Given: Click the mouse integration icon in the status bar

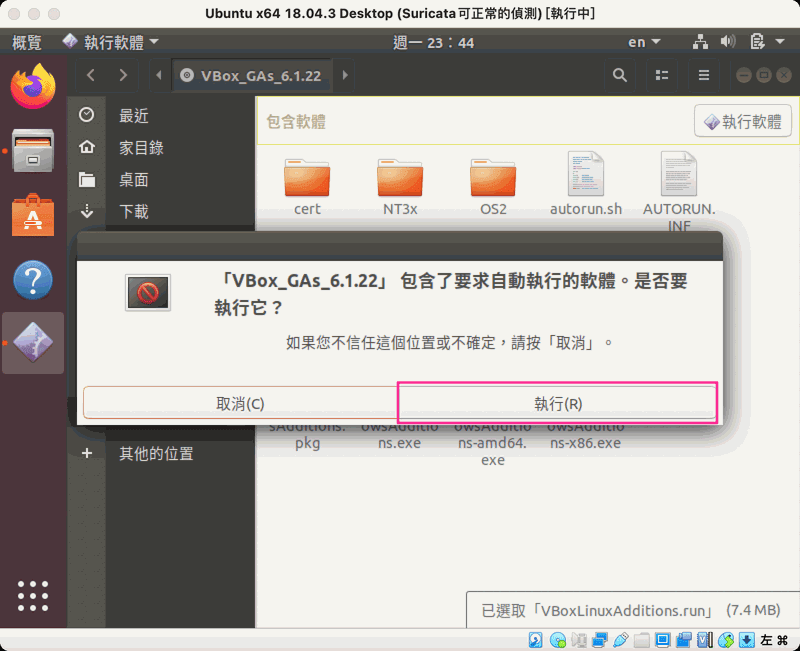Looking at the screenshot, I should [x=726, y=639].
